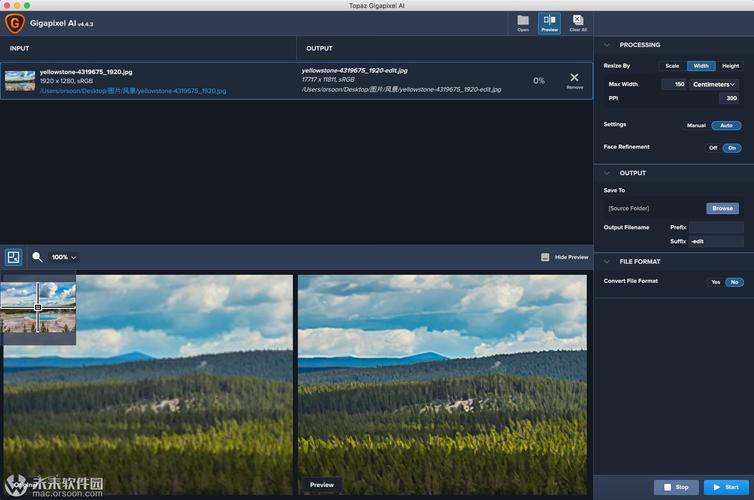The height and width of the screenshot is (500, 754).
Task: Click the macOS green zoom window button
Action: [27, 5]
